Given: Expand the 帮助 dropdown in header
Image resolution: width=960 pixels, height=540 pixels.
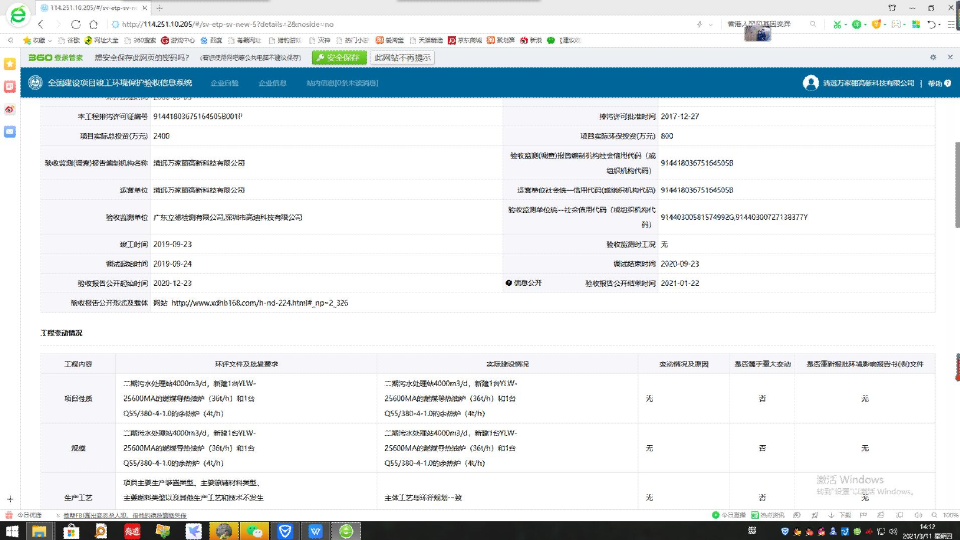Looking at the screenshot, I should (x=937, y=83).
